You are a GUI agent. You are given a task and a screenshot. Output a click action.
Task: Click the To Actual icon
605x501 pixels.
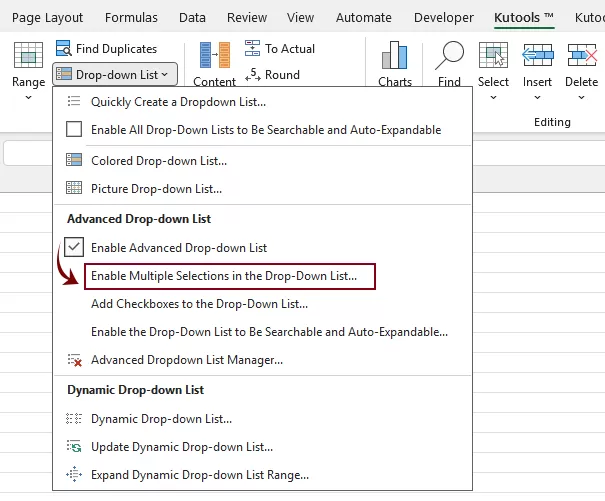click(252, 49)
